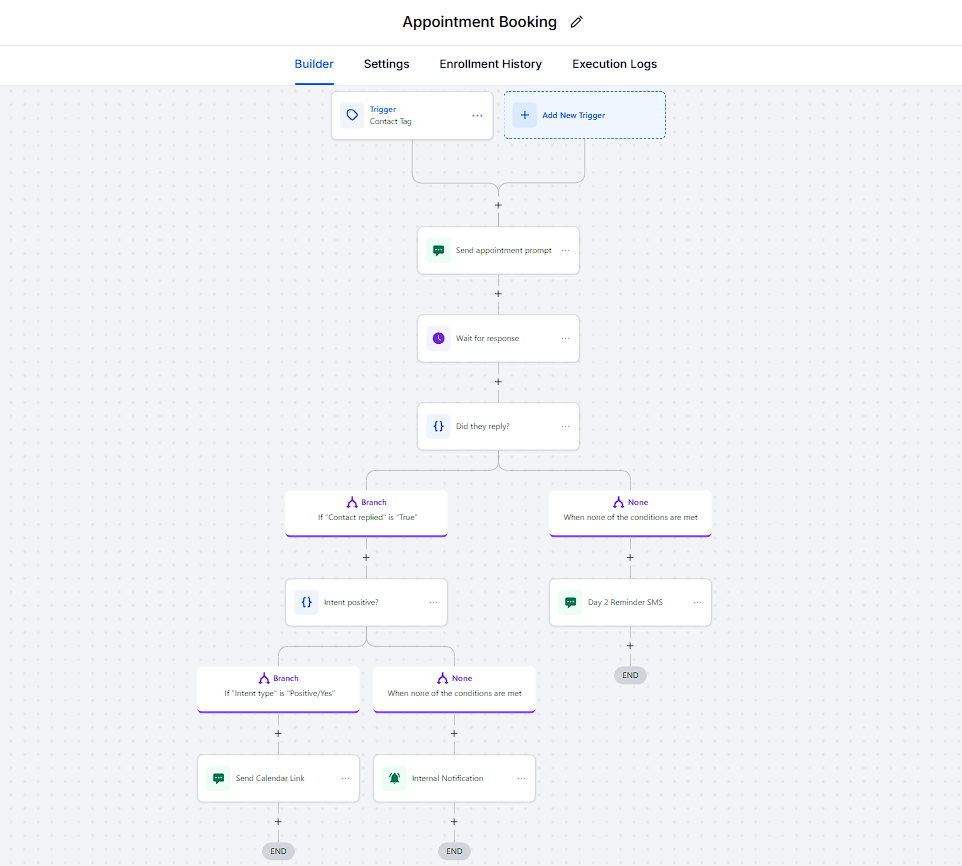Switch to the Settings tab
The image size is (962, 866).
click(386, 64)
